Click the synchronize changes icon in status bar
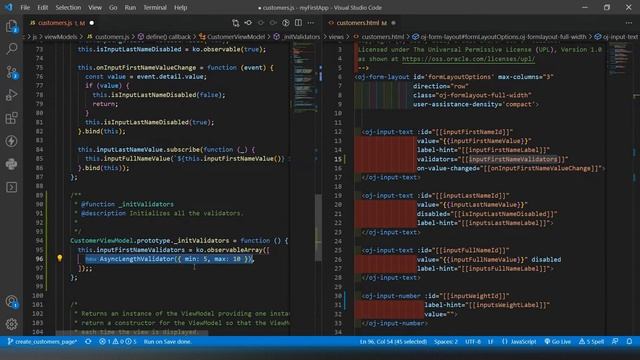 tap(88, 342)
